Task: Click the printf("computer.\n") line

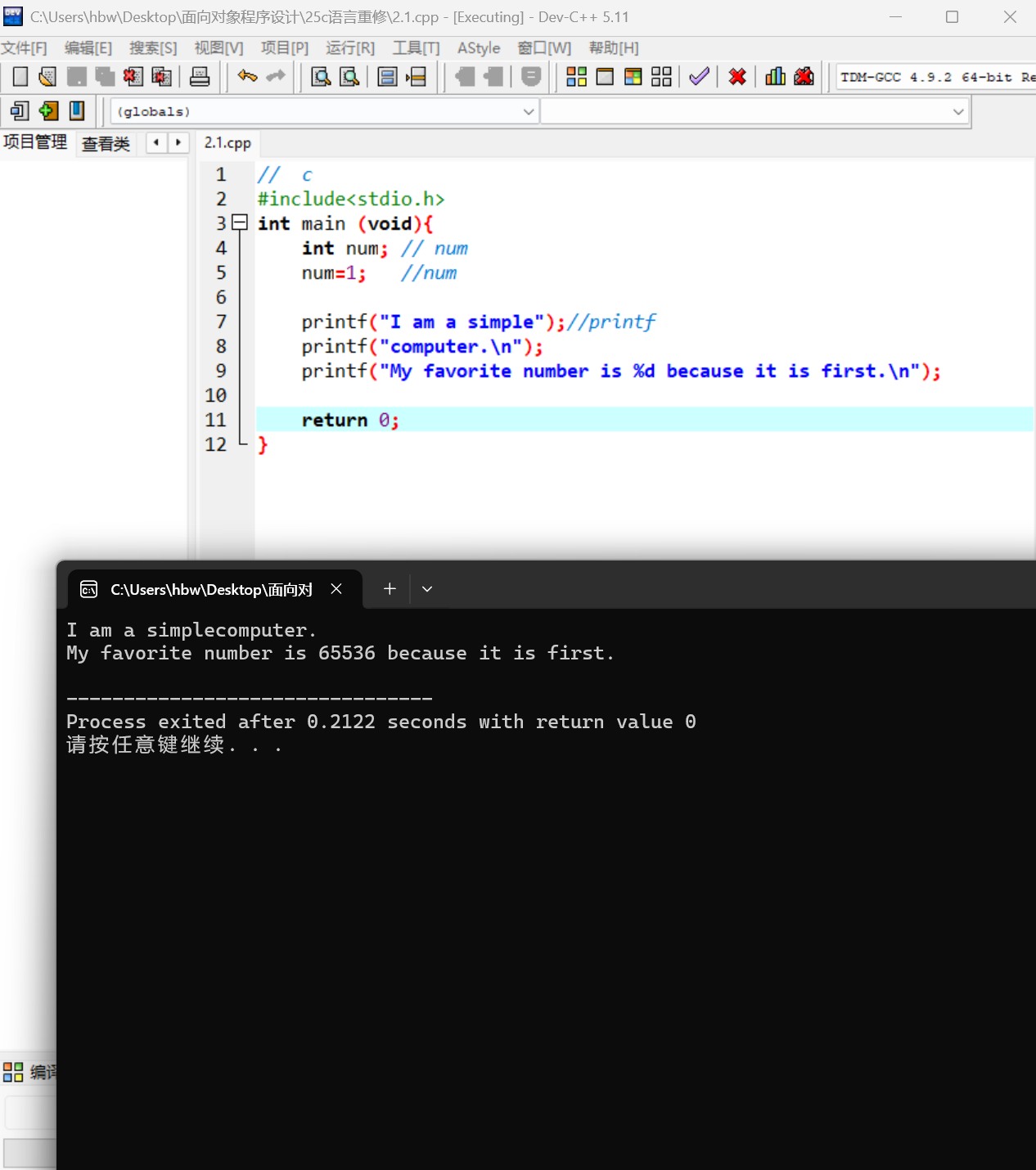Action: tap(422, 346)
